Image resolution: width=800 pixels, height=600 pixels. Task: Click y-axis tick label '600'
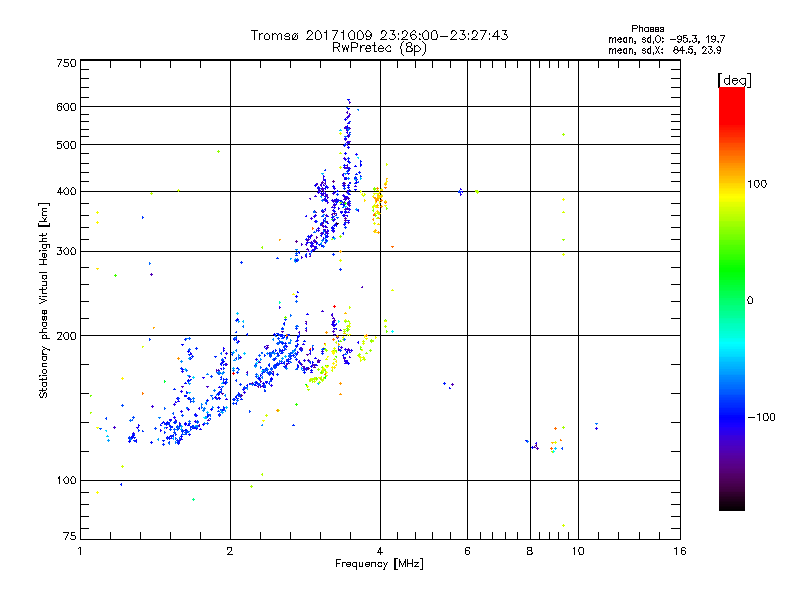click(66, 107)
